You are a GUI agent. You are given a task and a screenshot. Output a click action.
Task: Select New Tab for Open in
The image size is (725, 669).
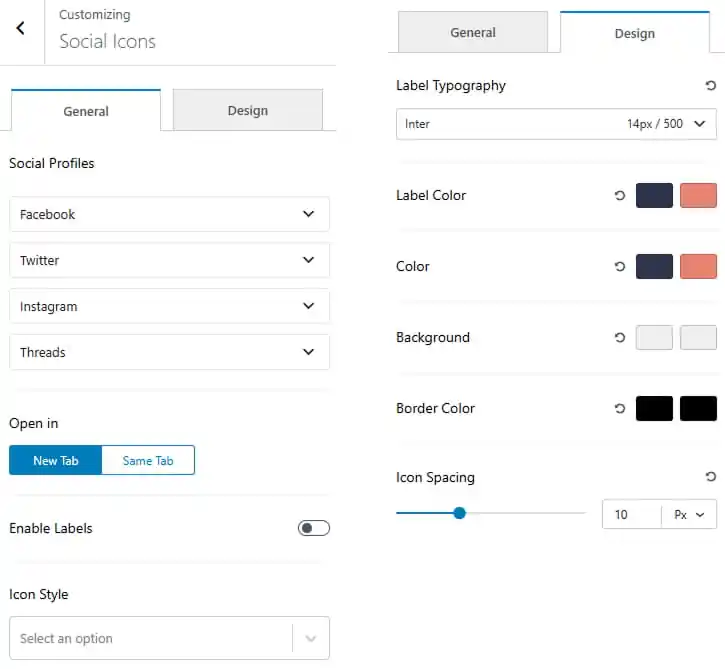point(55,460)
